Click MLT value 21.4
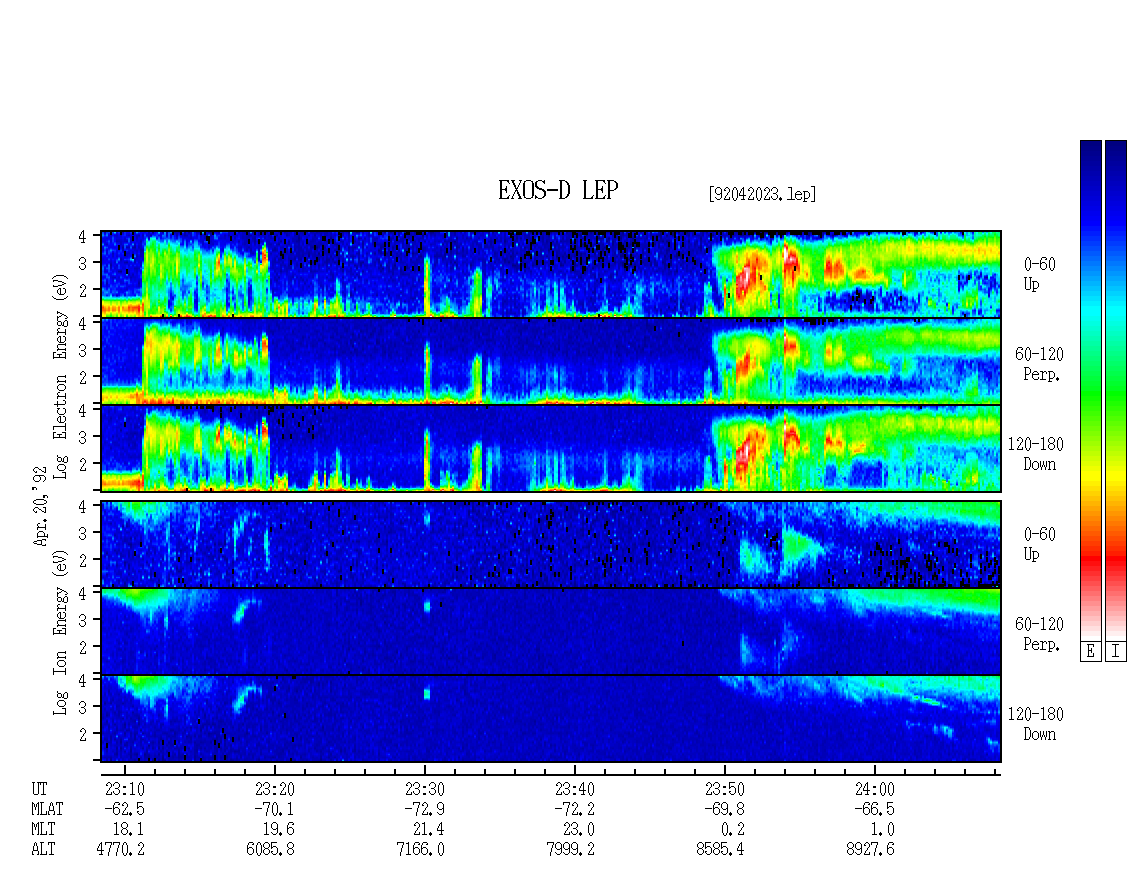 coord(428,830)
